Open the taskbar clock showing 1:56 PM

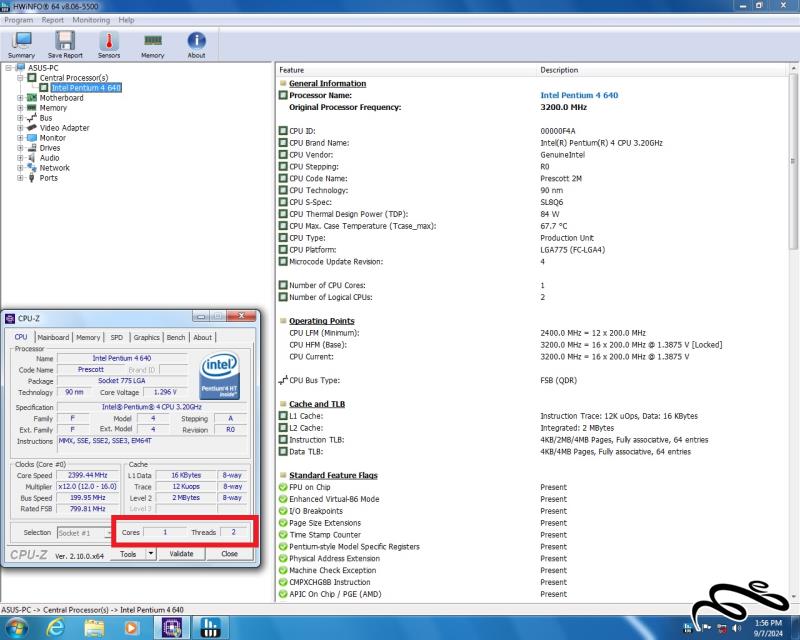tap(768, 628)
